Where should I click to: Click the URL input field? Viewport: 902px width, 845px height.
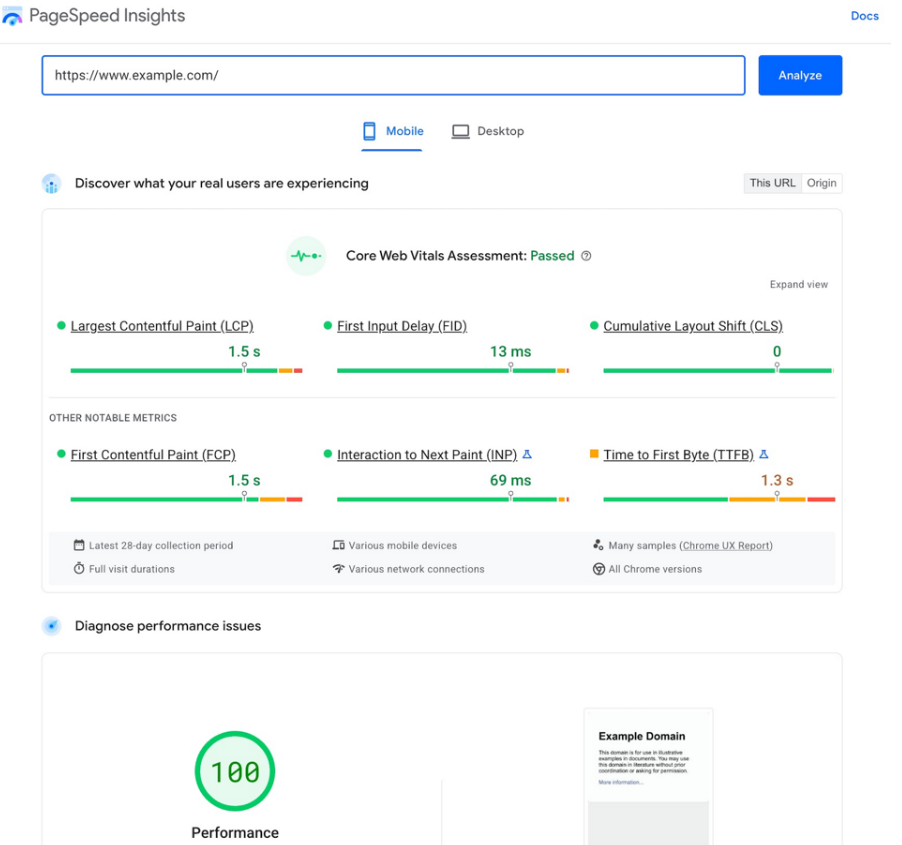coord(393,75)
